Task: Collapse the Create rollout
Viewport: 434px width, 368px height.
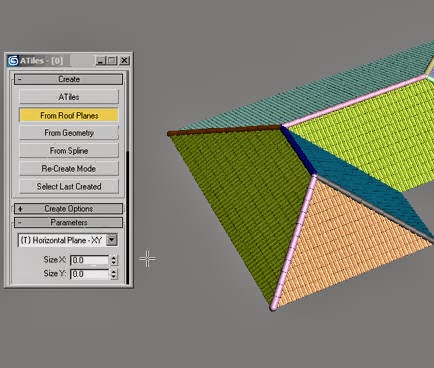Action: (68, 79)
